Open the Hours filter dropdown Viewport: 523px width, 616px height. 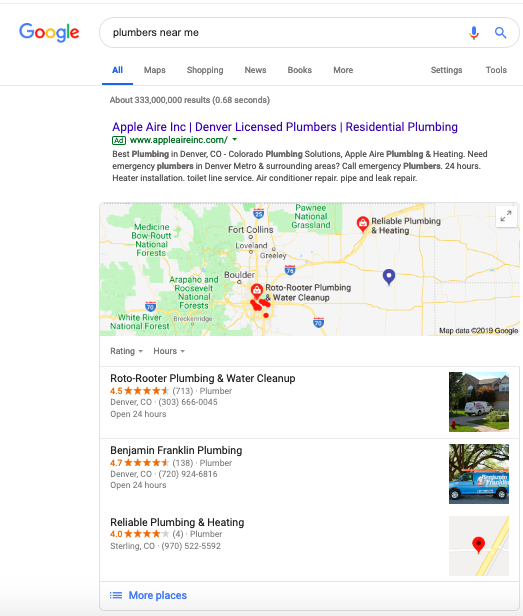coord(169,351)
